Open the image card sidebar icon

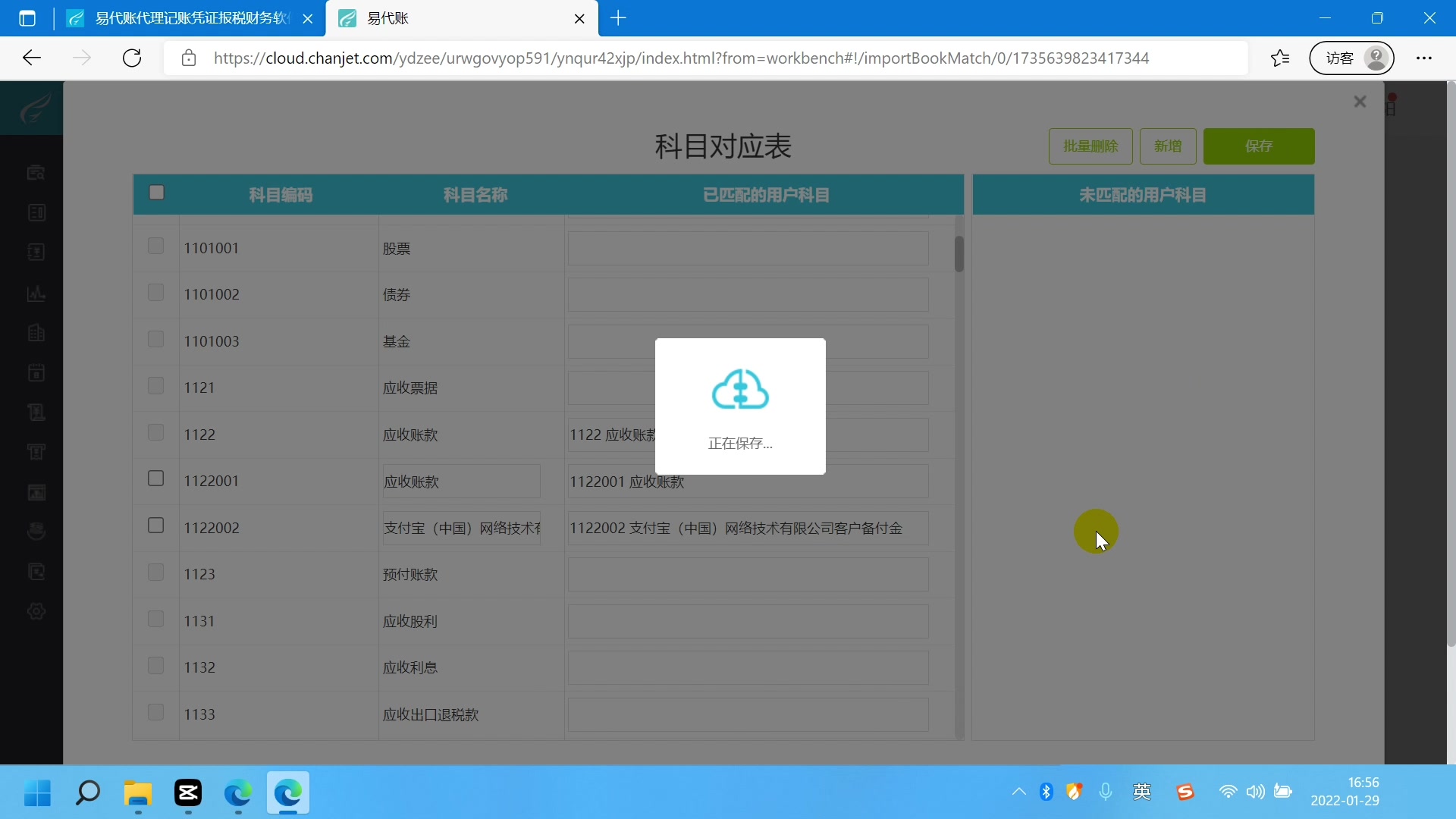point(36,492)
